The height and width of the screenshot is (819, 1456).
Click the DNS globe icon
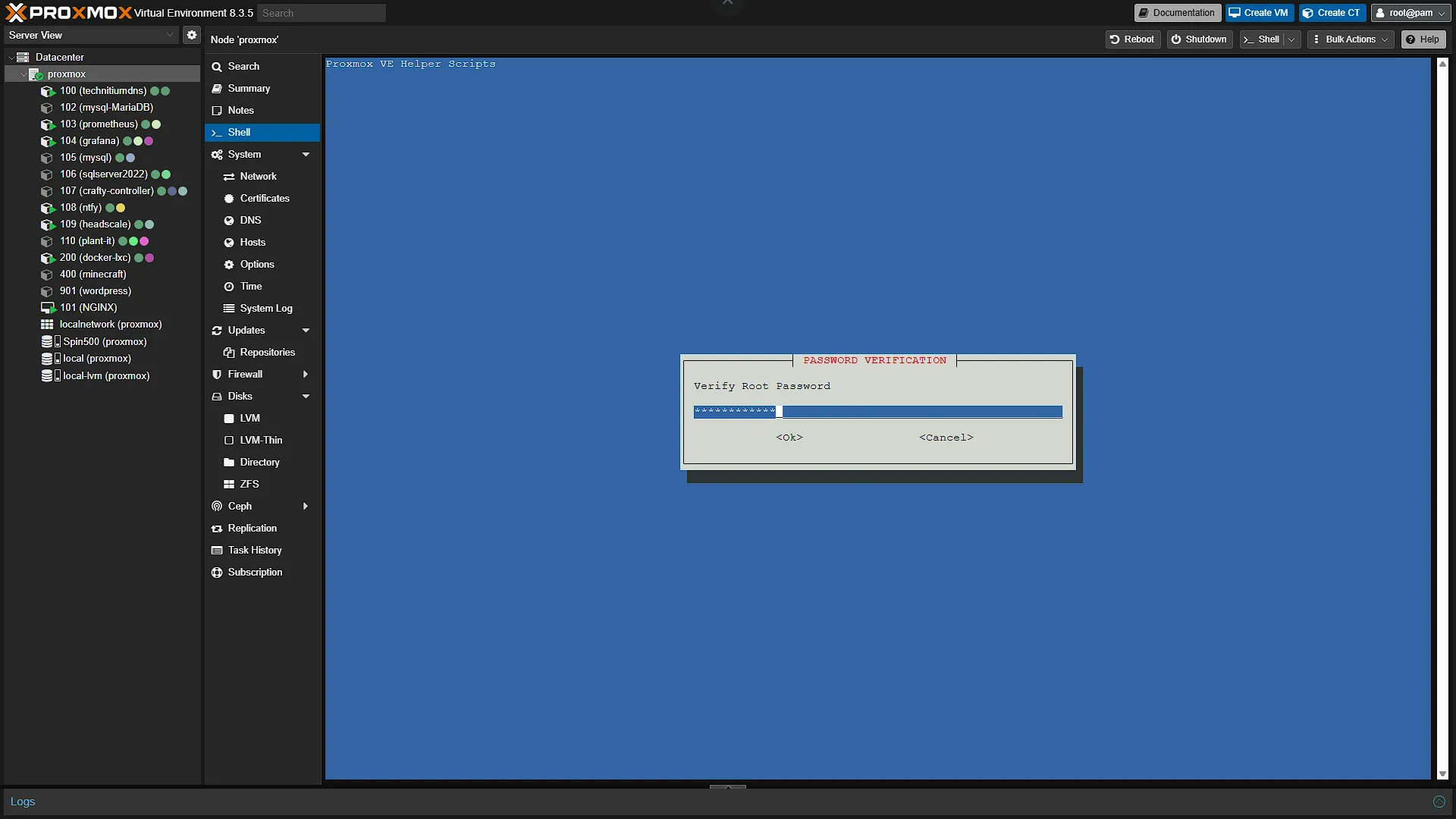point(229,221)
